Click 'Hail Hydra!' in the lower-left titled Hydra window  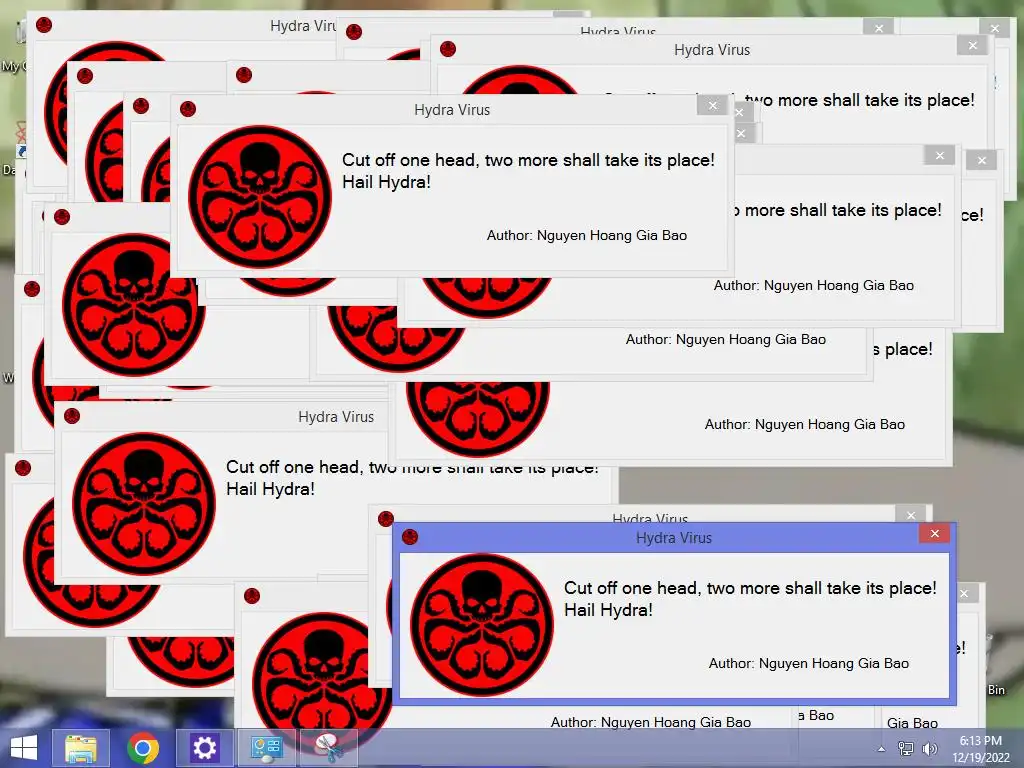coord(270,489)
